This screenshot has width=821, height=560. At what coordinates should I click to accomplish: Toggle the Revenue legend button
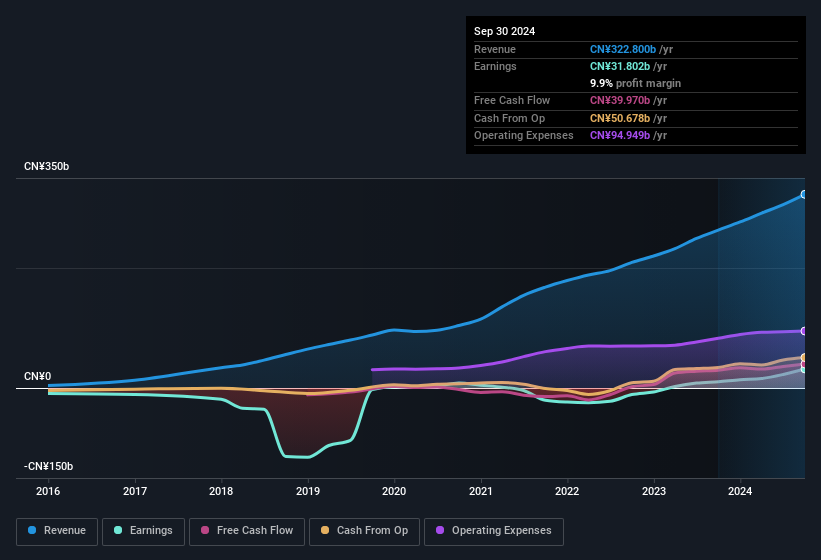tap(57, 531)
